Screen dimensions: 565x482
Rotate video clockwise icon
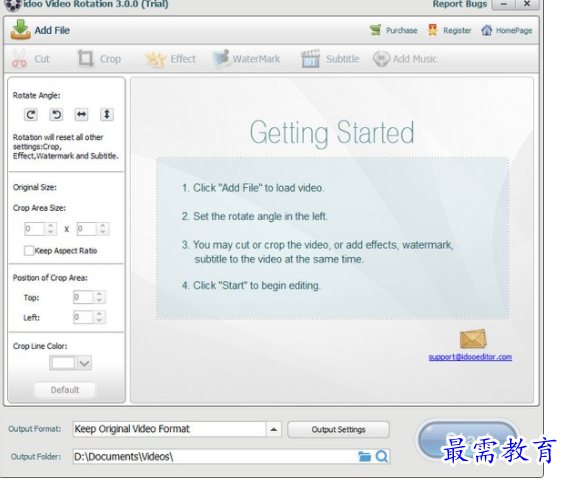tap(31, 115)
